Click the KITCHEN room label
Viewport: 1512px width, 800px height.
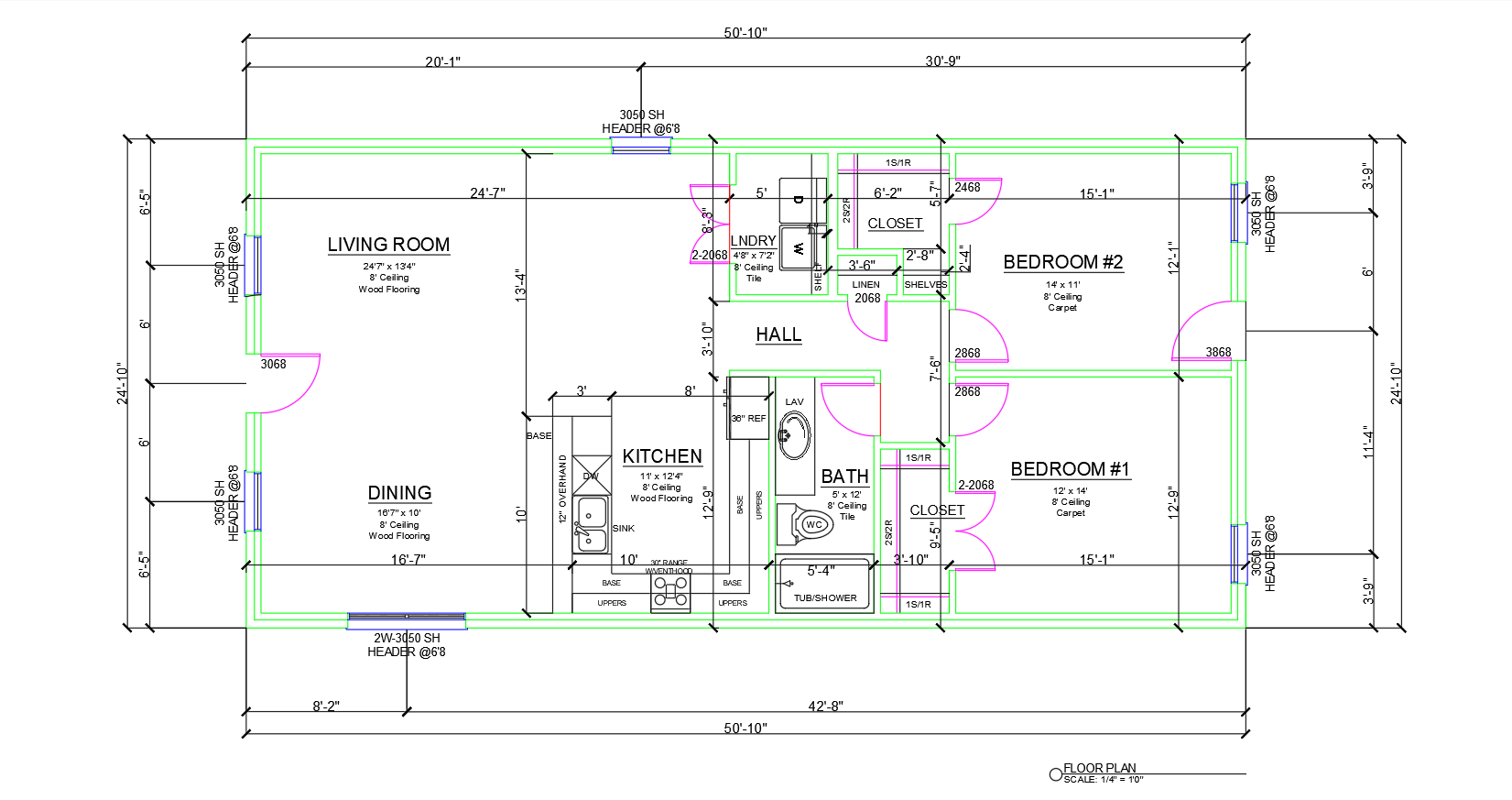[x=662, y=456]
